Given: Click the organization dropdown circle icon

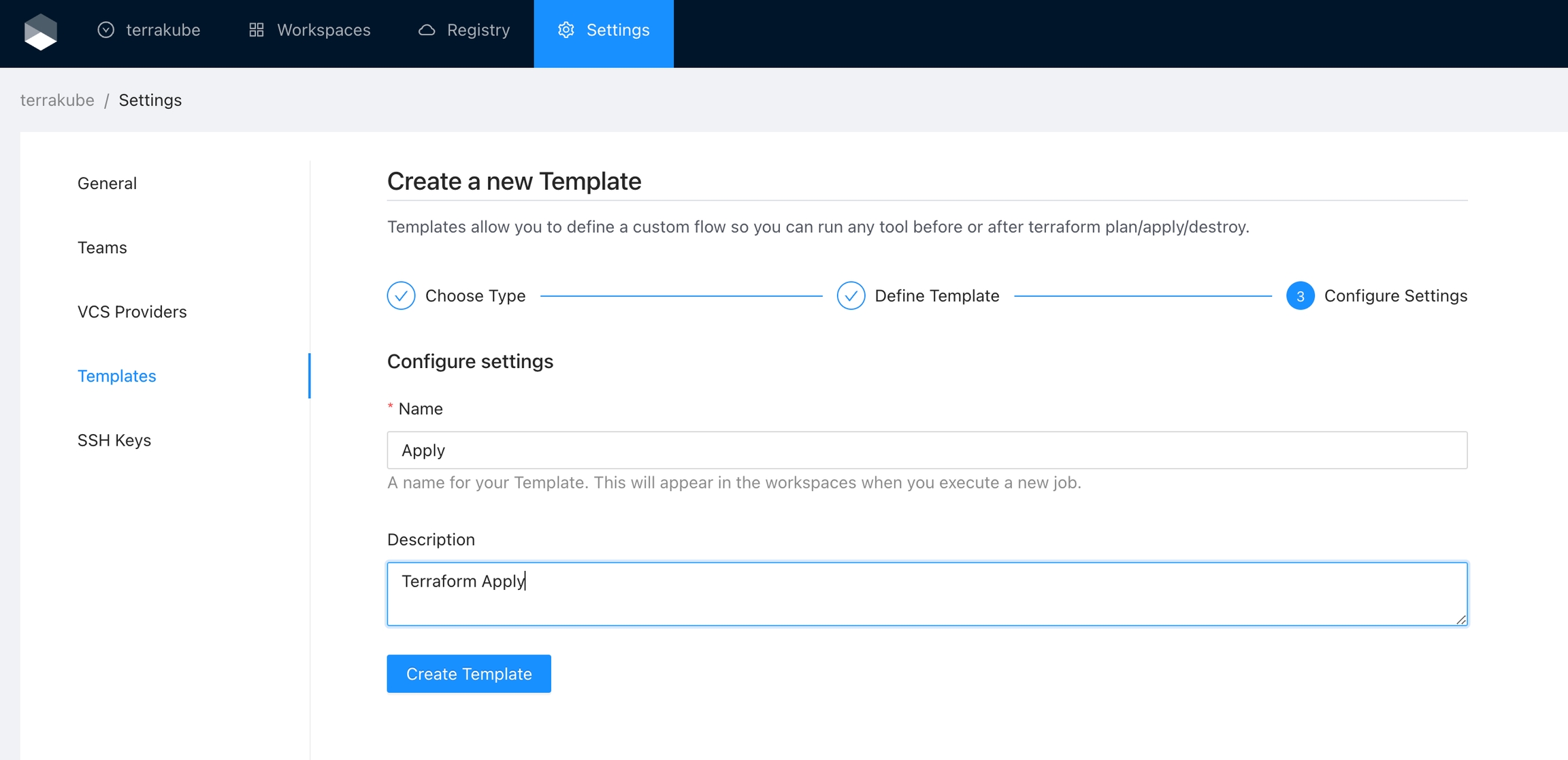Looking at the screenshot, I should (x=105, y=30).
